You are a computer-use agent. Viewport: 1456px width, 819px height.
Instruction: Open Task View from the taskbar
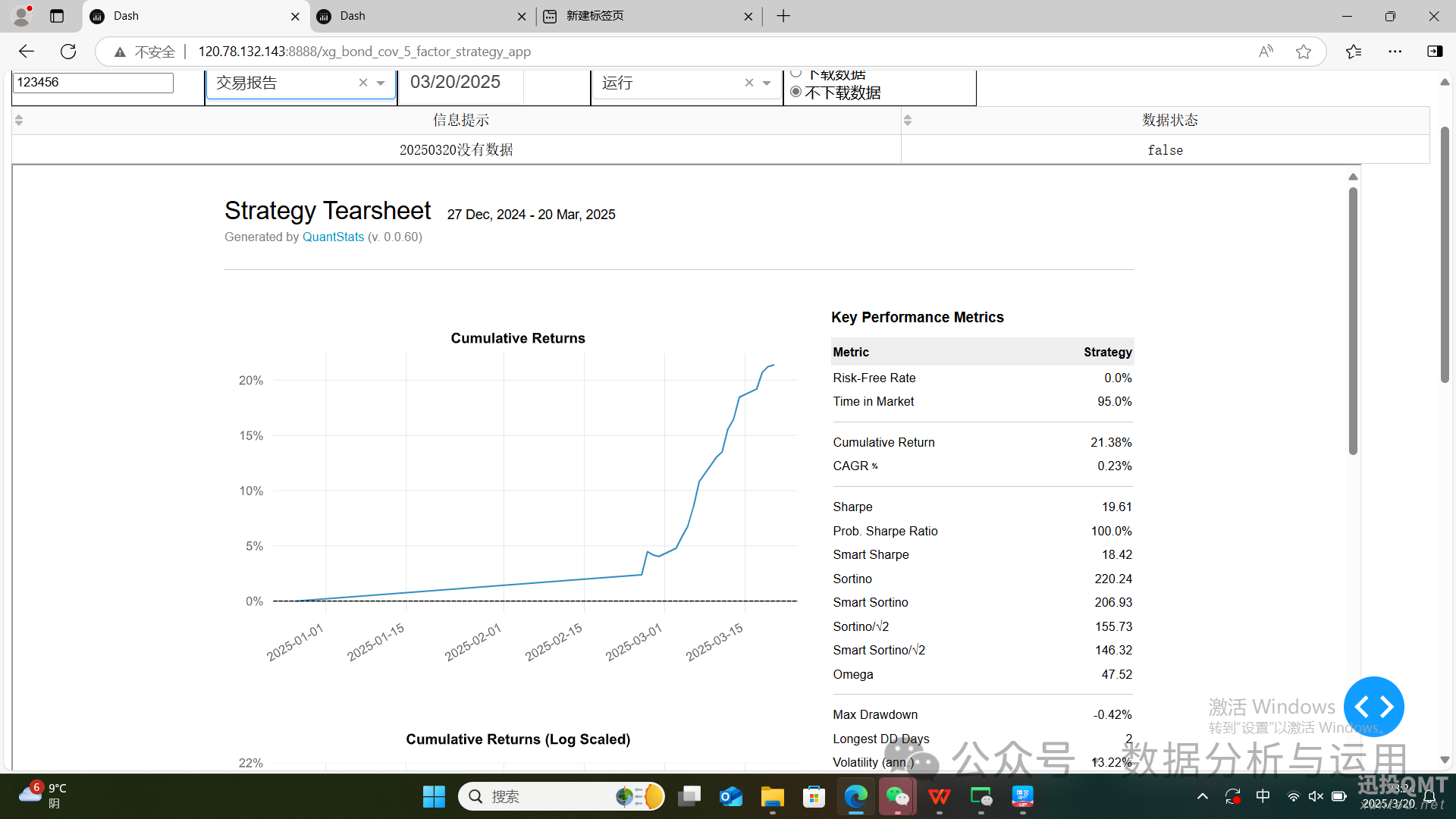pos(689,796)
